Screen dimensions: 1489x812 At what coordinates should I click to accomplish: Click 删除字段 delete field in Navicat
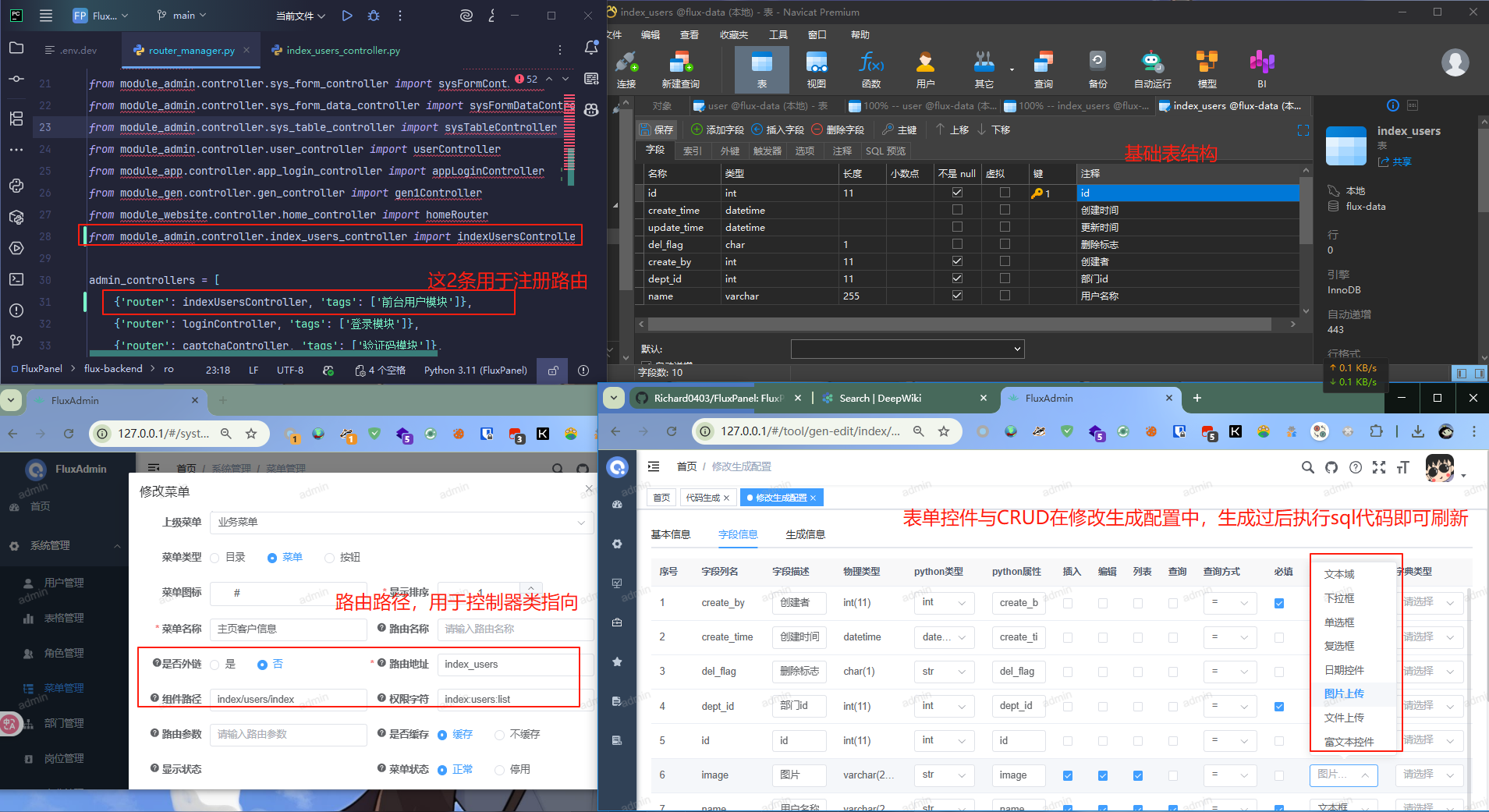click(838, 129)
